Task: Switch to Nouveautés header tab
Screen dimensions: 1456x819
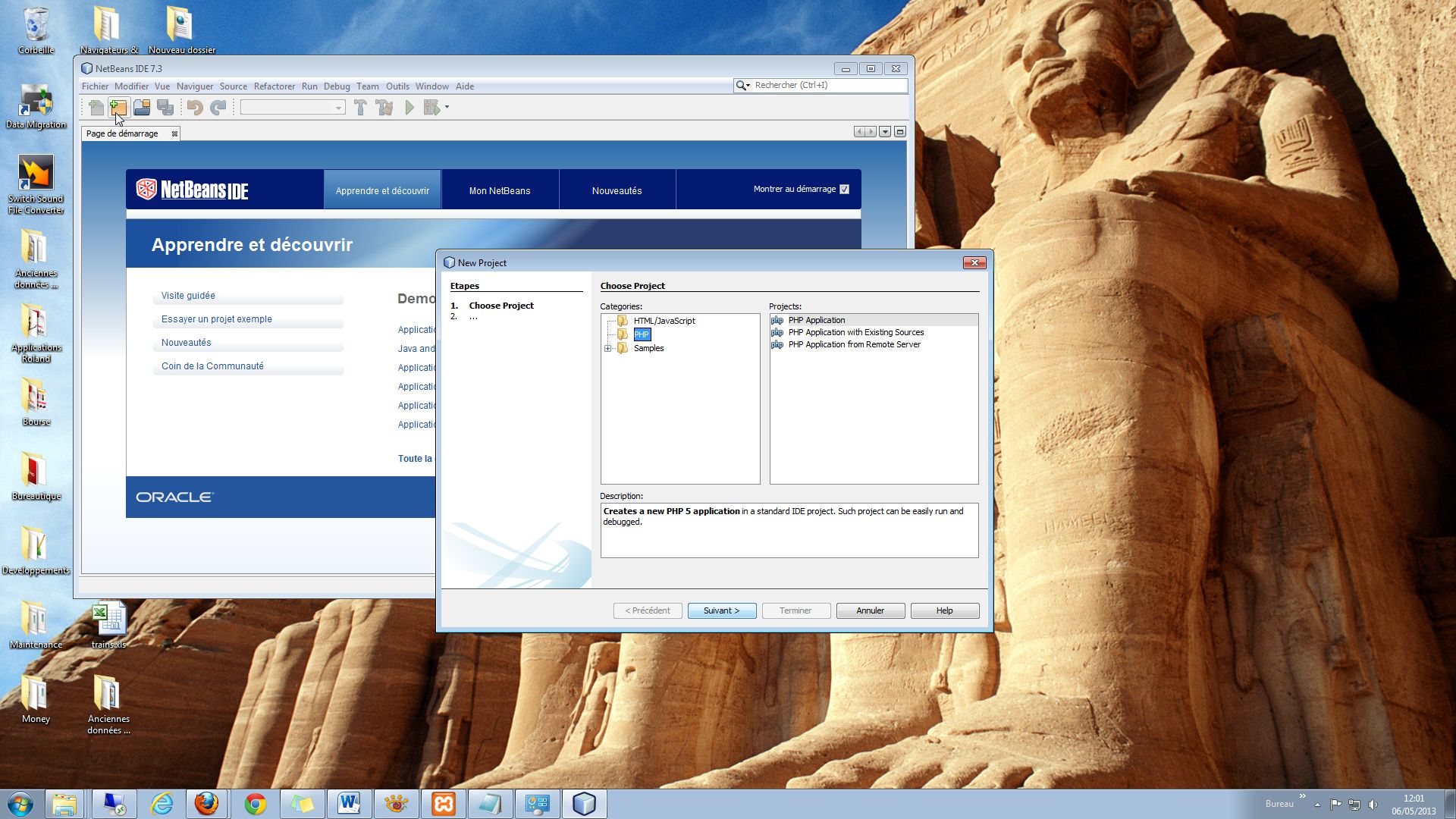Action: [617, 190]
